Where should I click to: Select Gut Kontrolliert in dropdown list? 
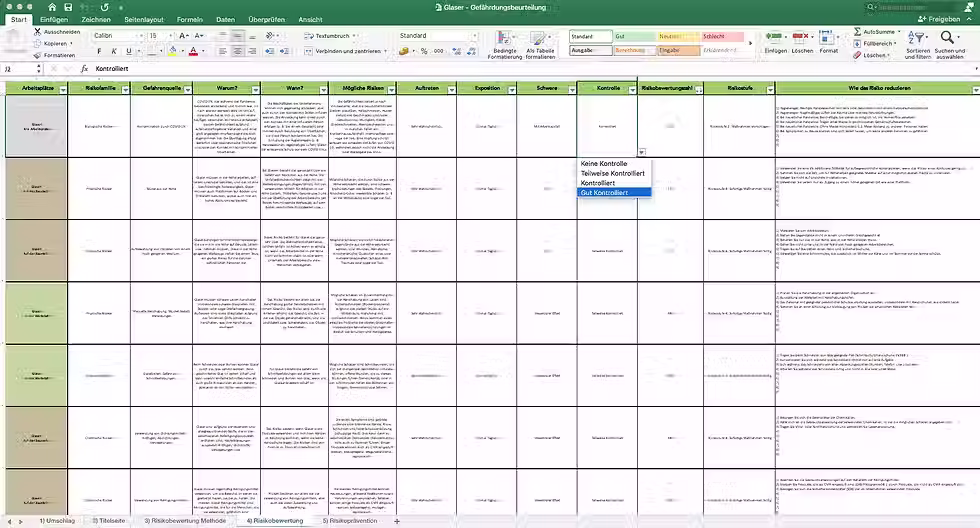[x=614, y=192]
